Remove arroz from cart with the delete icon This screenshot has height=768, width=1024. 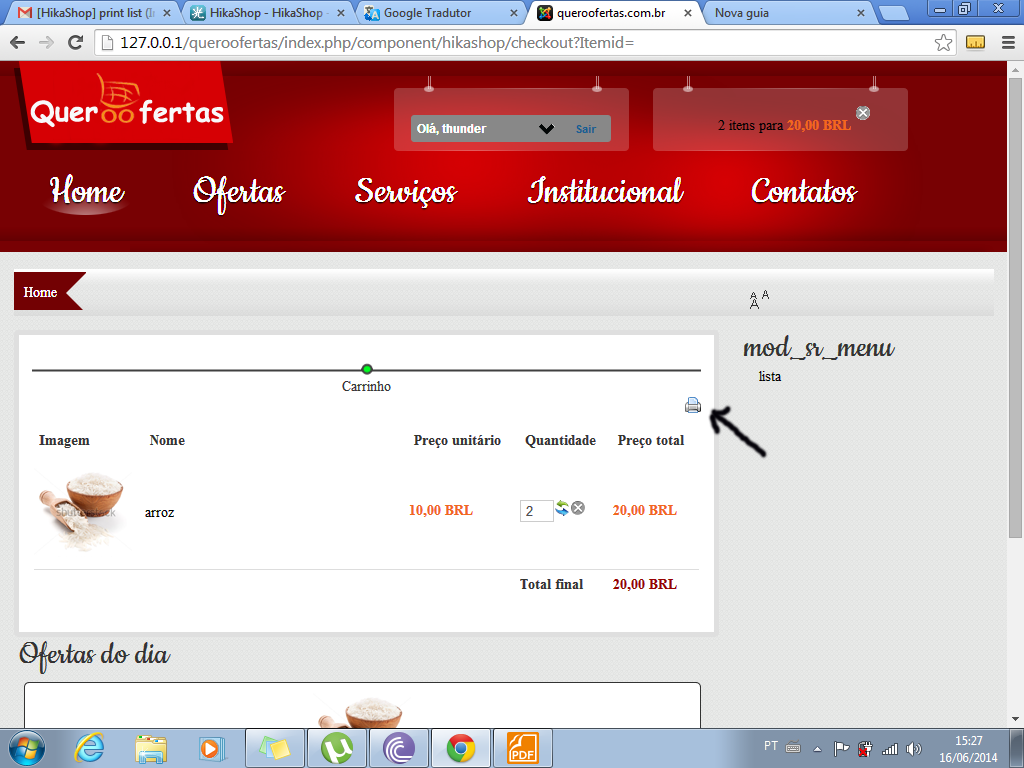coord(578,507)
